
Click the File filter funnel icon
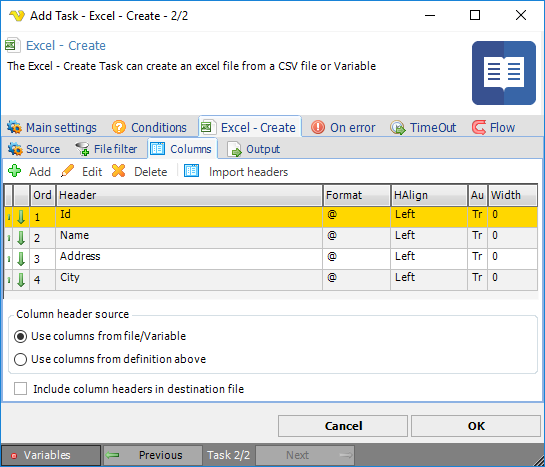[82, 149]
